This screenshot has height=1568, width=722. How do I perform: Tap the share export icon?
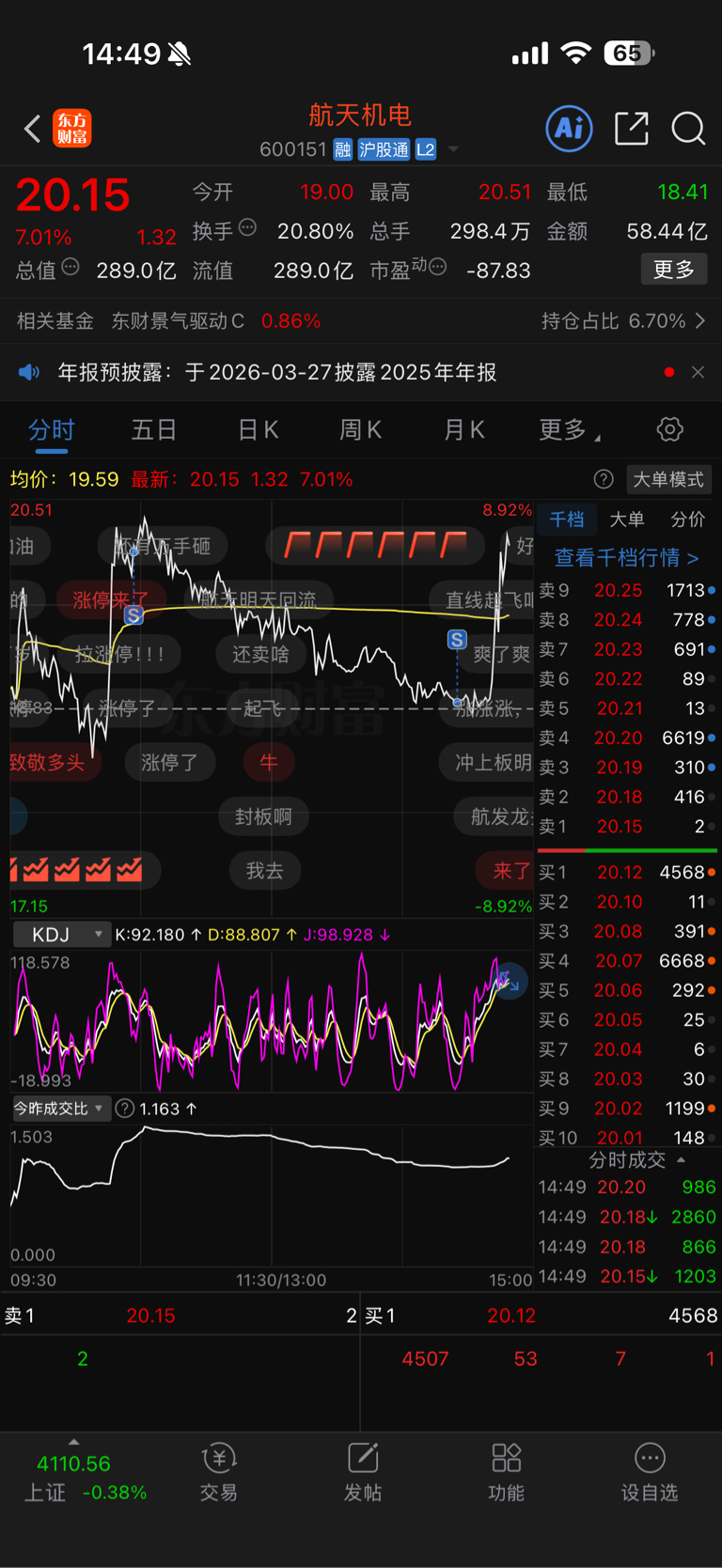[632, 128]
